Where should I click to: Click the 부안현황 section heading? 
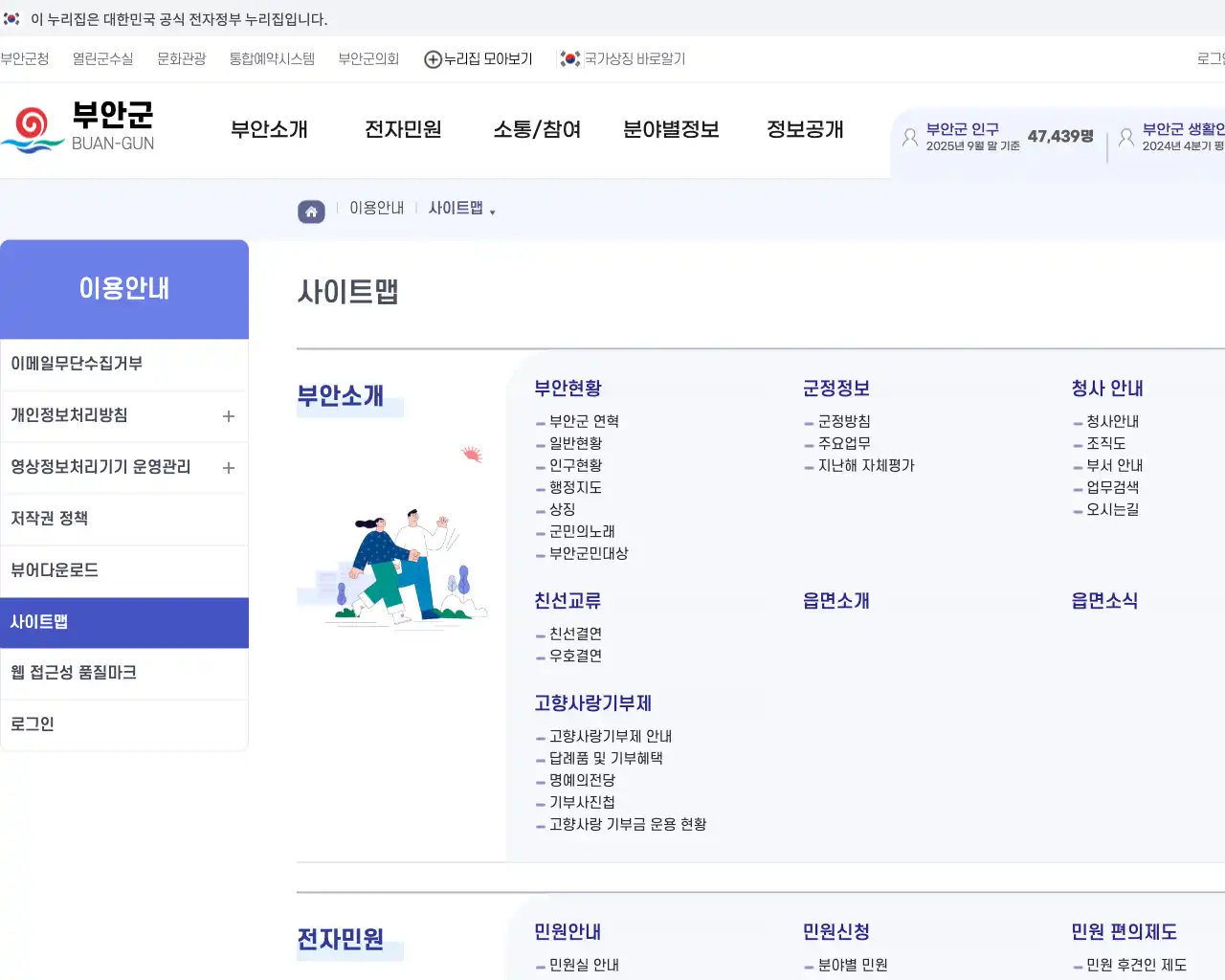(568, 389)
